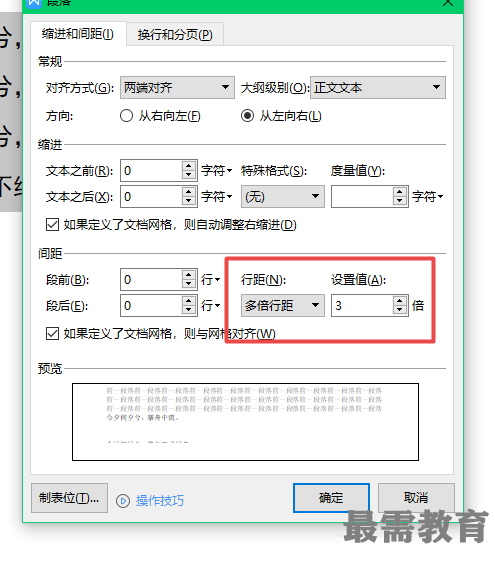Decrease the 文本之后 indent value
Screen dimensions: 495x566
pyautogui.click(x=189, y=201)
